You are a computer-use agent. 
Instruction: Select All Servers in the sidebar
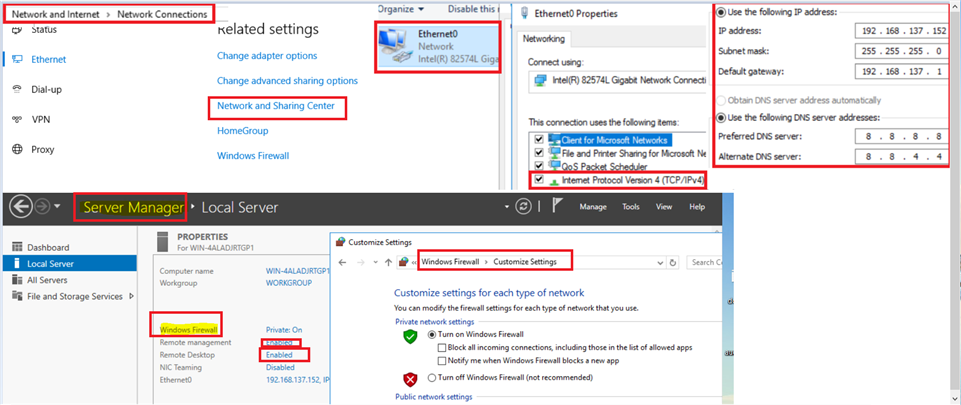(47, 280)
